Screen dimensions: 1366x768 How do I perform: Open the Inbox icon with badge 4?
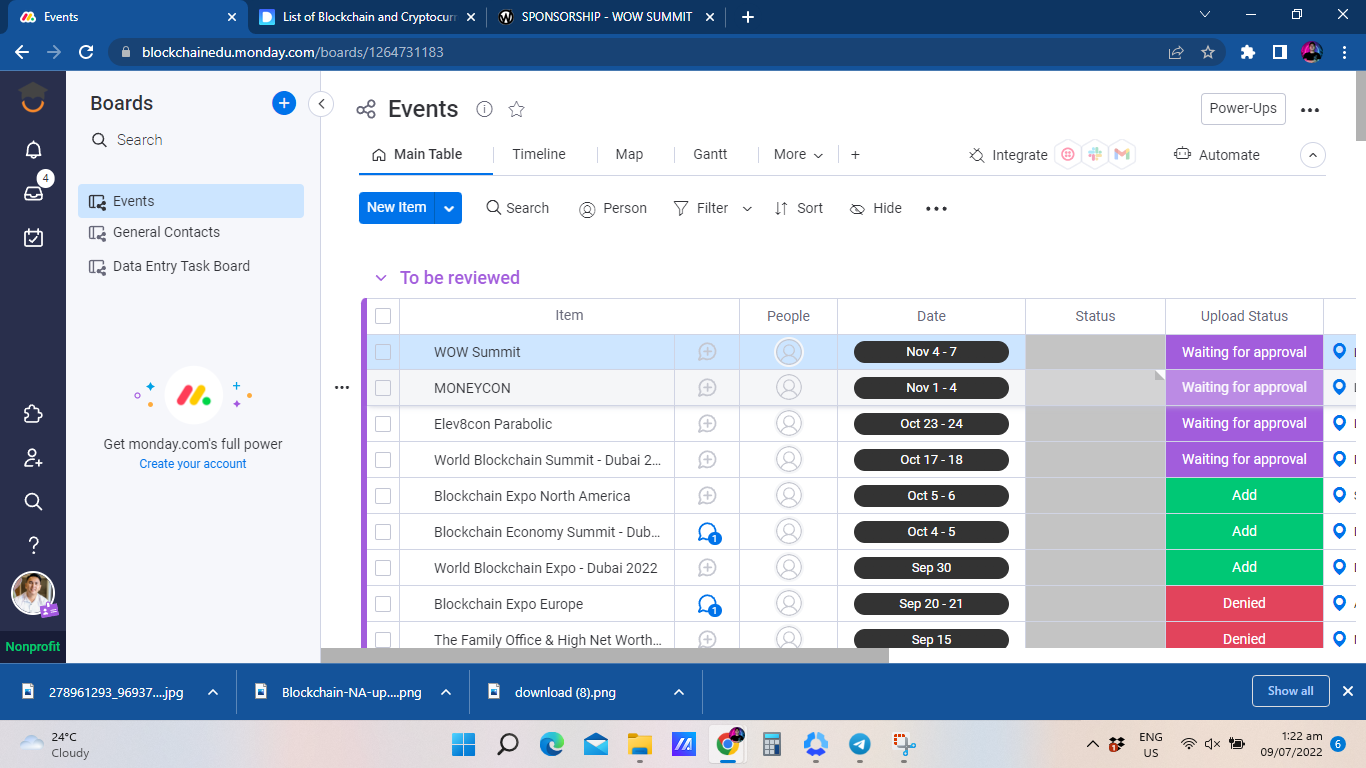click(33, 193)
